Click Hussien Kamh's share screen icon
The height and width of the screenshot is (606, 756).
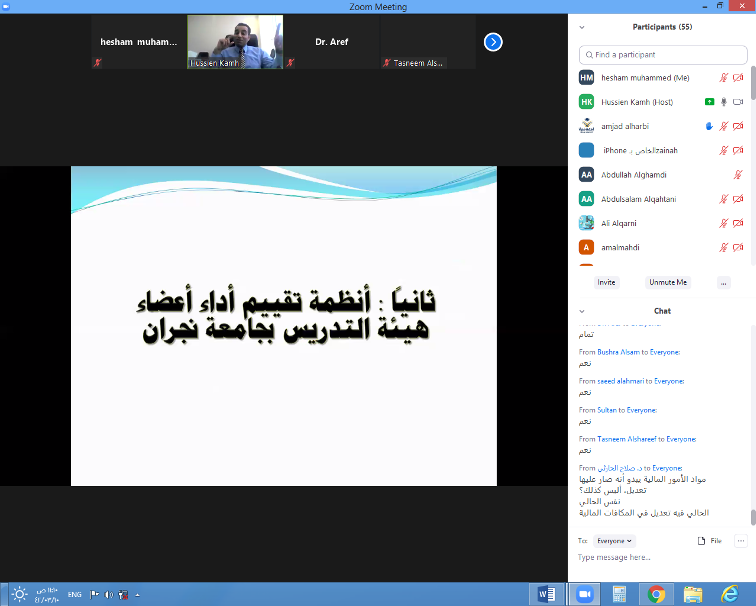coord(709,102)
